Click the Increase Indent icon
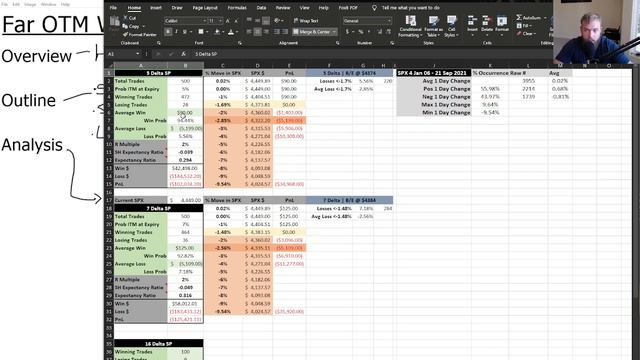The image size is (640, 360). pos(285,32)
